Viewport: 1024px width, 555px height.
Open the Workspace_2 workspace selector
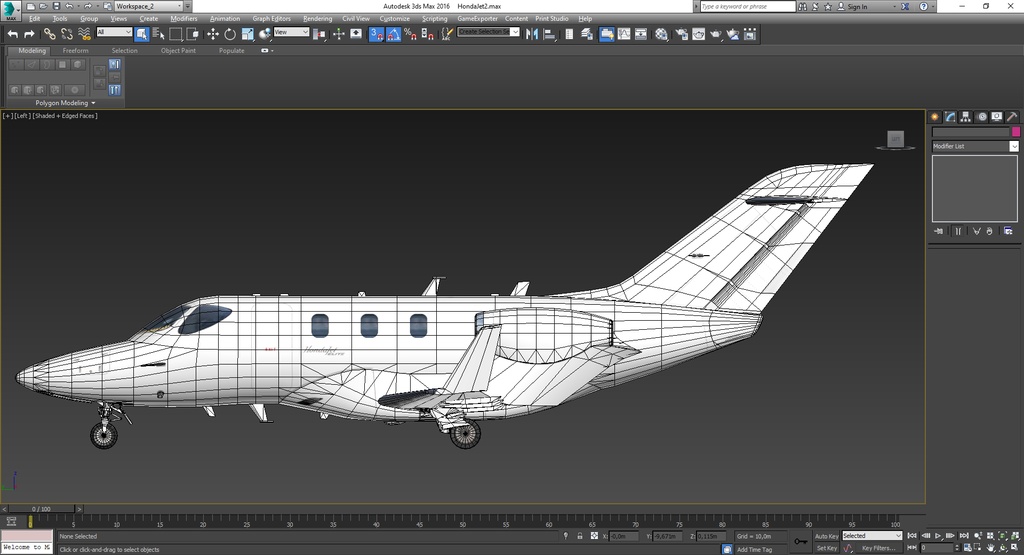point(149,6)
